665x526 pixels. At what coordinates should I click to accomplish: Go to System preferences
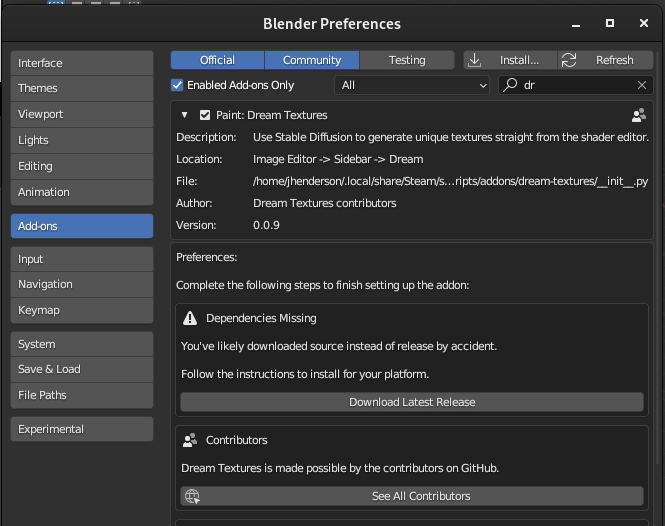pos(82,344)
